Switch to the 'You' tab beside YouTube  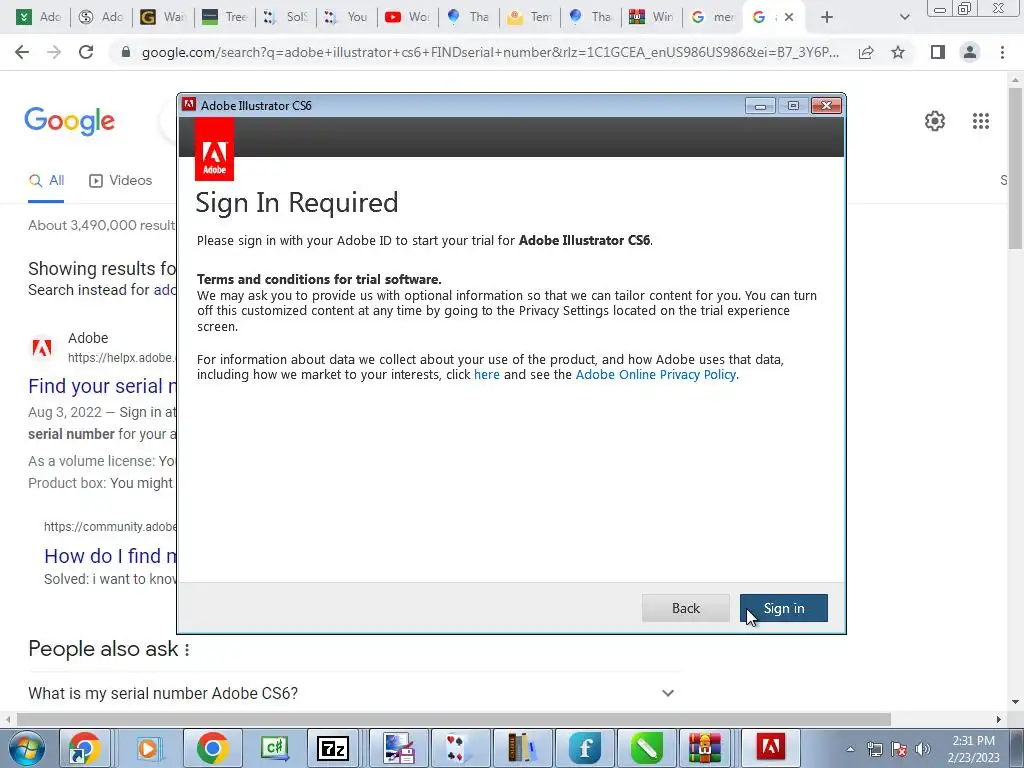[346, 17]
